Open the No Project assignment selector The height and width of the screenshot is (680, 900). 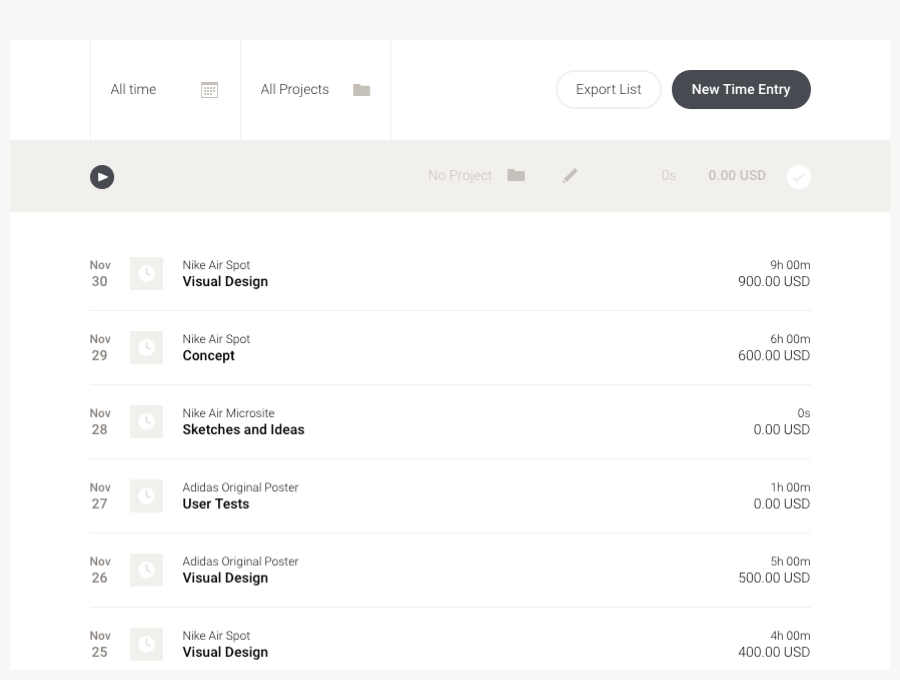[x=459, y=175]
